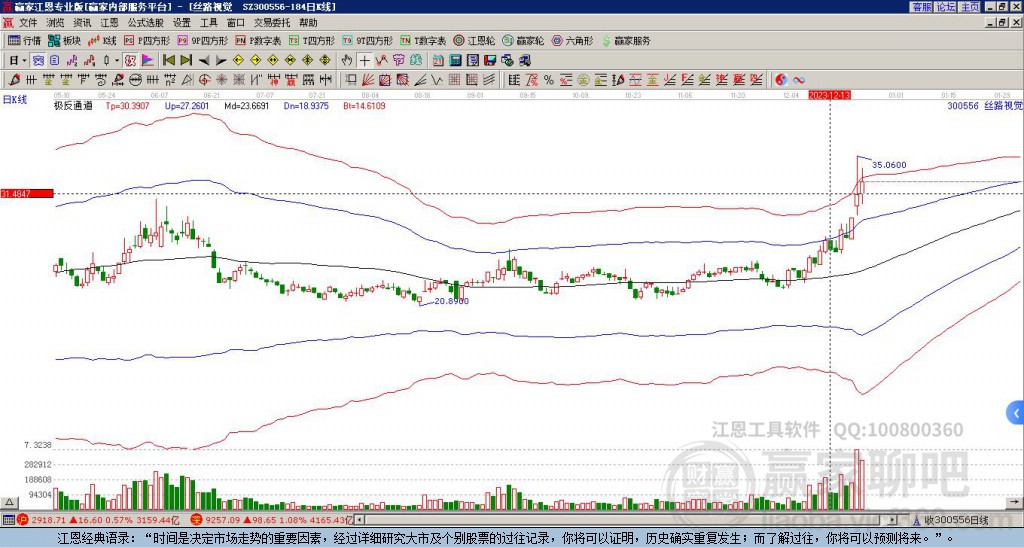Toggle the 权 adjustment icon
The height and width of the screenshot is (548, 1024).
(130, 60)
